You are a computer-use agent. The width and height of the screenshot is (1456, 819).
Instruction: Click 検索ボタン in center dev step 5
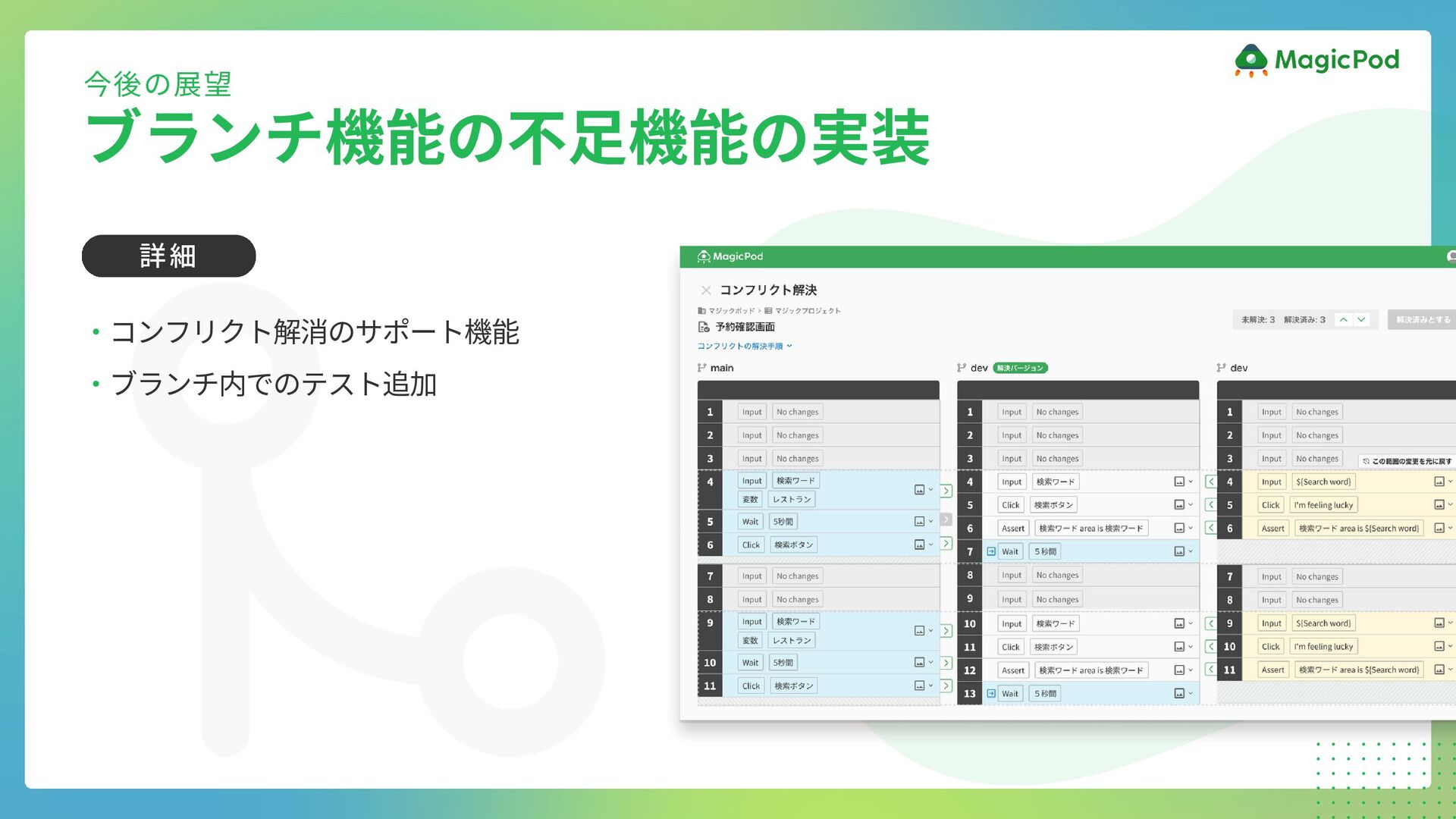1053,505
